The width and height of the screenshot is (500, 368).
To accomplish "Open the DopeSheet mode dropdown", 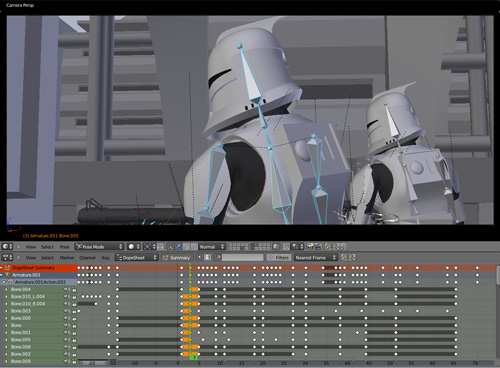I will [x=136, y=257].
